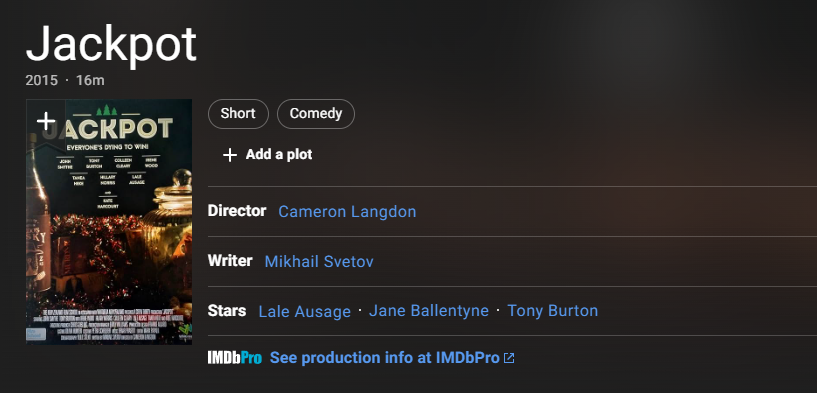
Task: Open Lale Ausage's profile
Action: tap(305, 311)
